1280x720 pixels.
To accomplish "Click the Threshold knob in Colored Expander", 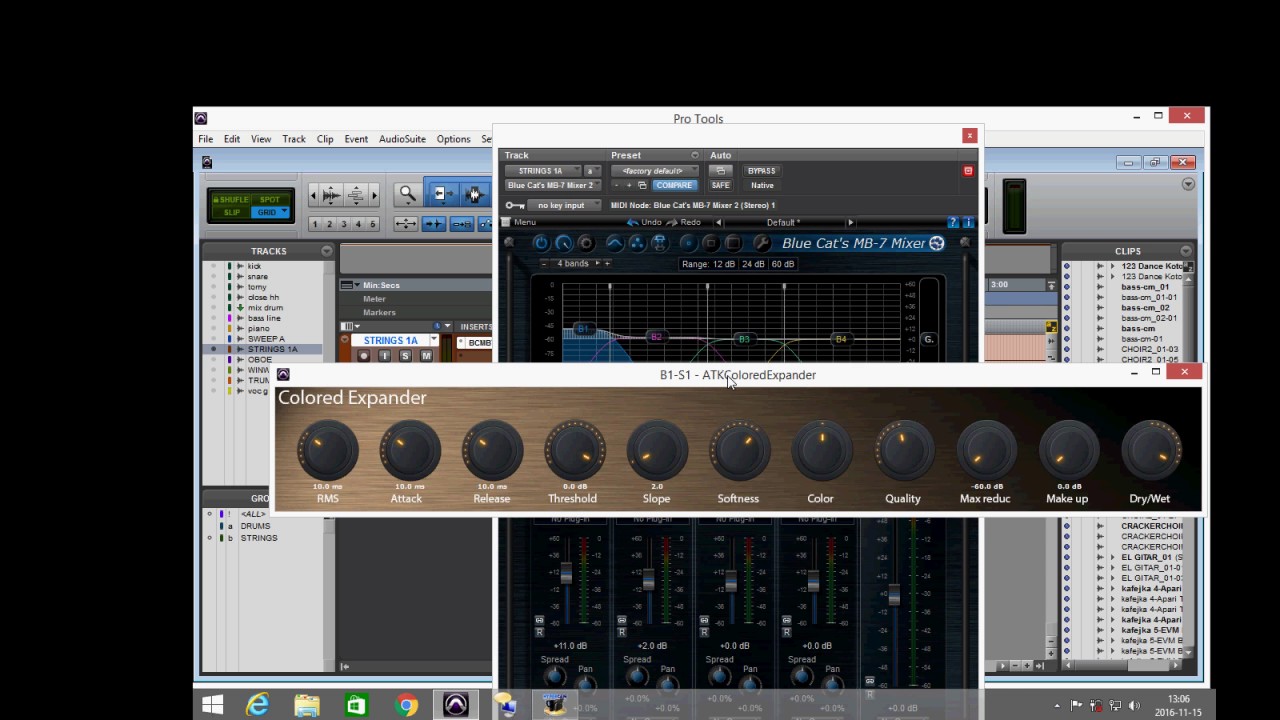I will click(574, 451).
